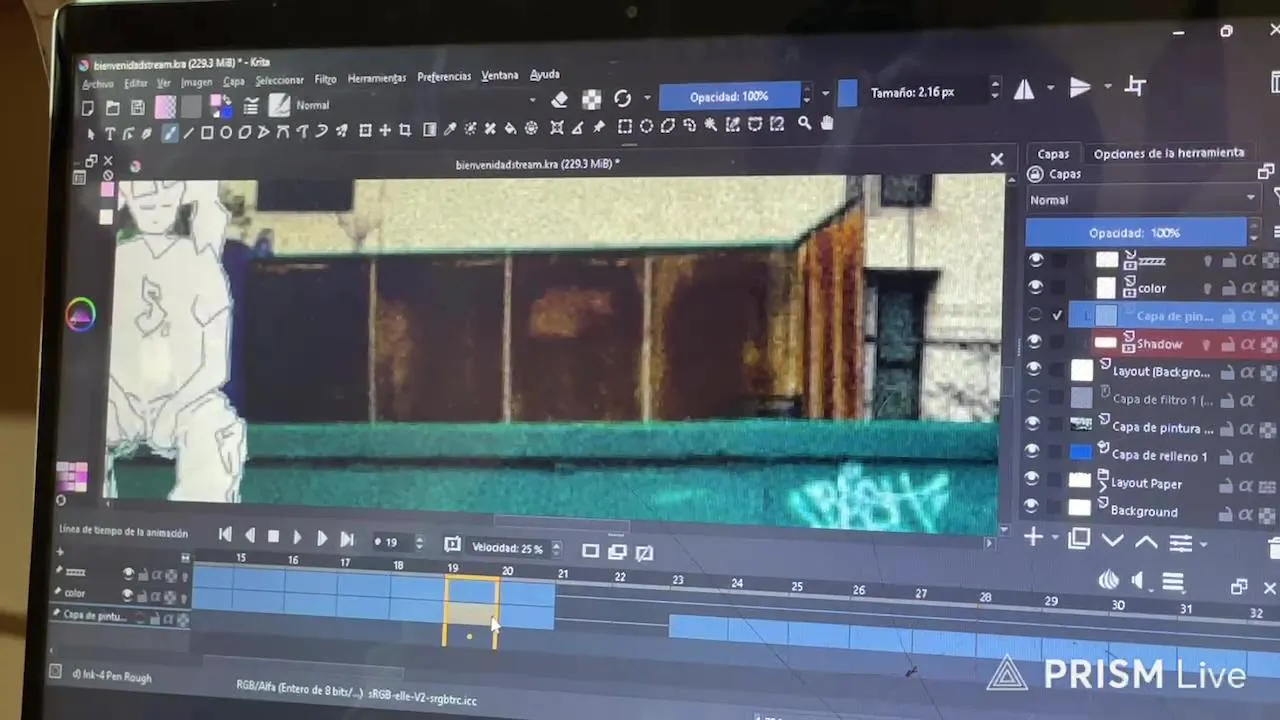This screenshot has height=720, width=1280.
Task: Reload original brush preset icon
Action: 622,98
